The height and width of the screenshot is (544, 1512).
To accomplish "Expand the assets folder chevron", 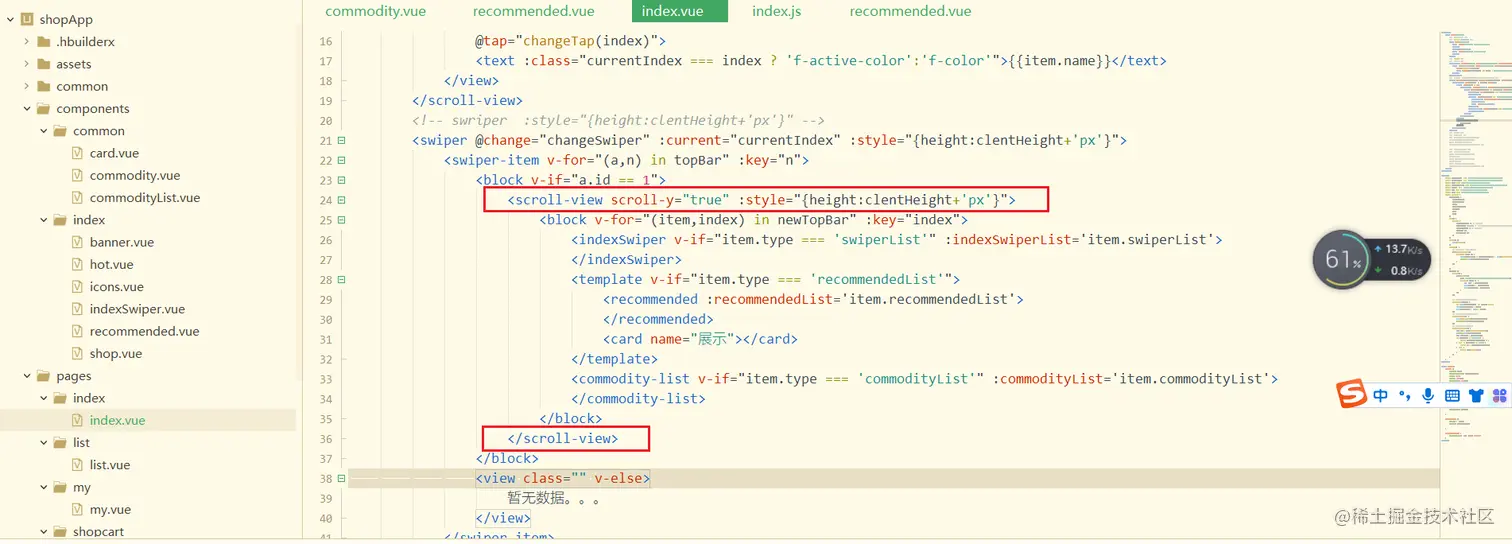I will [26, 64].
